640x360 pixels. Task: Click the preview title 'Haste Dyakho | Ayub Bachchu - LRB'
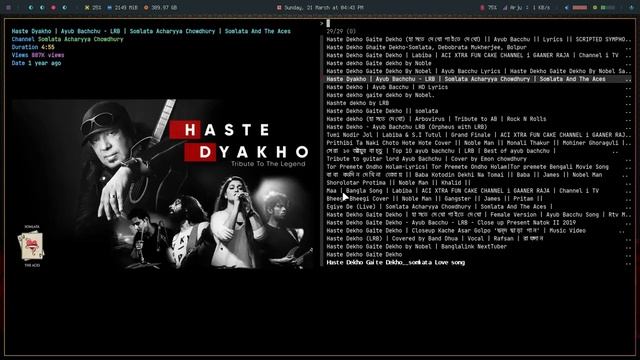(151, 31)
